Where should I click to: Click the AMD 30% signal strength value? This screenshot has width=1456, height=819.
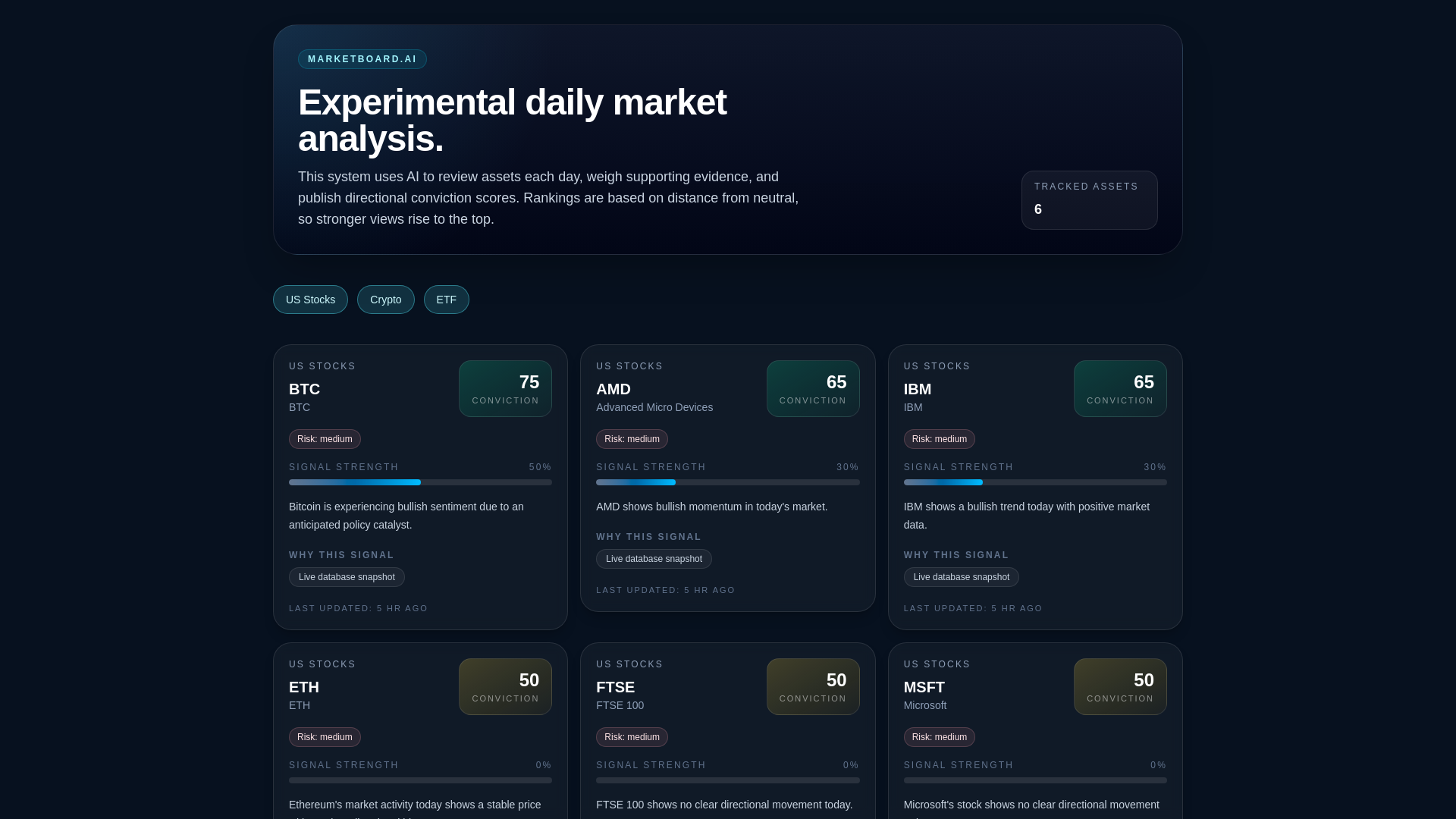pos(848,467)
